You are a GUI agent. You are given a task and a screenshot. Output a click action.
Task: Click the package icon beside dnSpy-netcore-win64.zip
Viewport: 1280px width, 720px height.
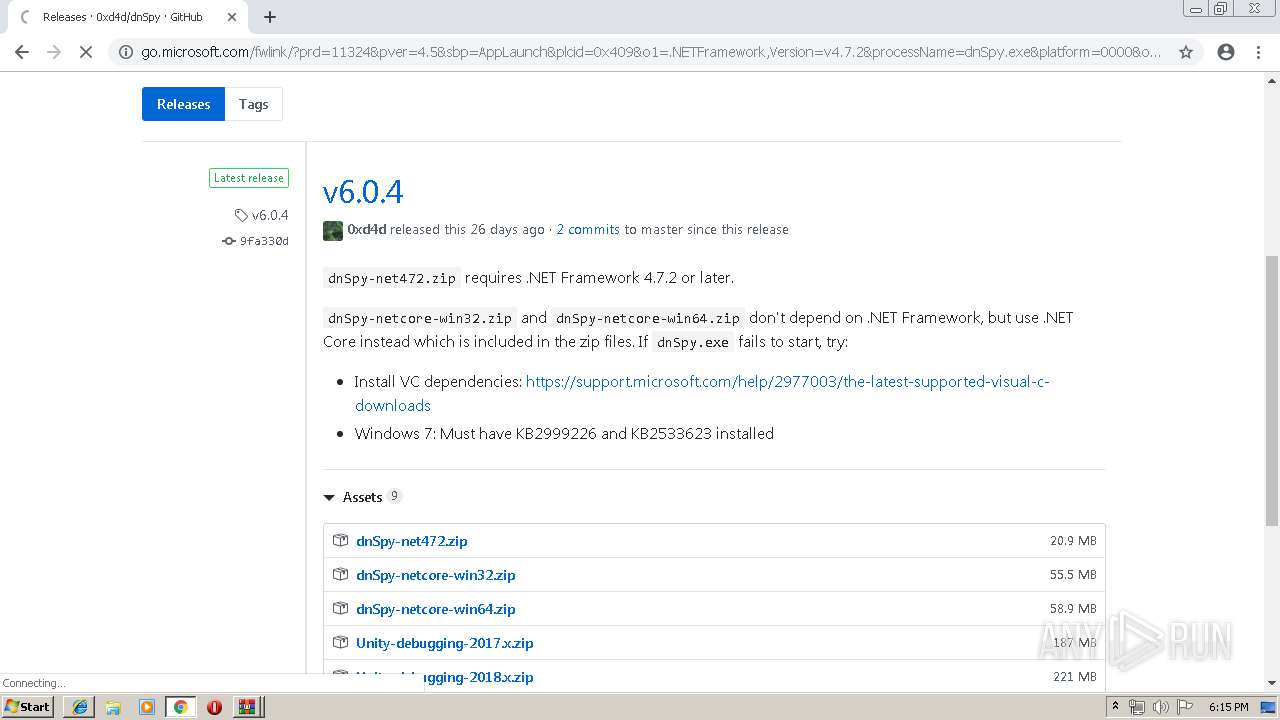click(340, 608)
